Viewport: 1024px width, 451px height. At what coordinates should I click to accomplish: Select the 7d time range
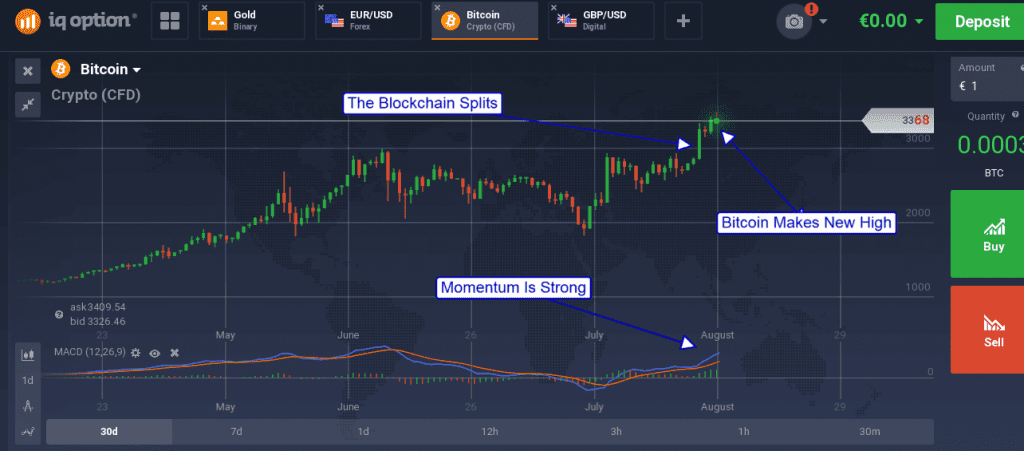(236, 431)
